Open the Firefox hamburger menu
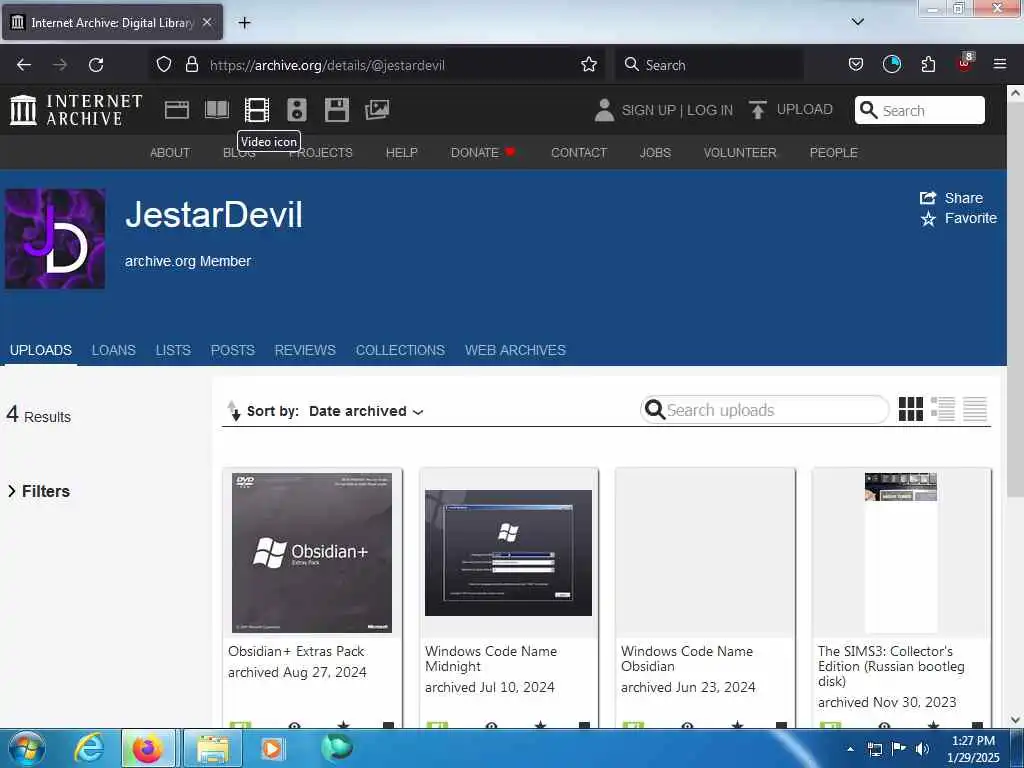This screenshot has height=768, width=1024. (999, 64)
